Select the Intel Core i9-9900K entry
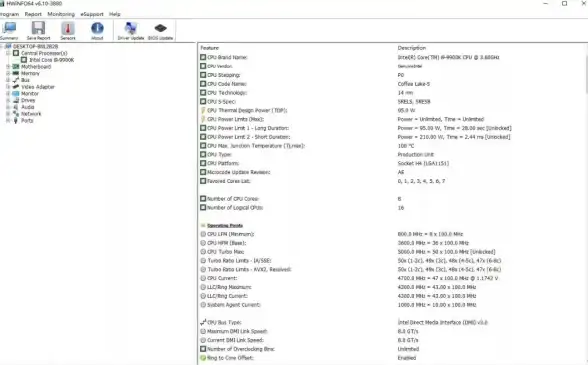 tap(52, 60)
